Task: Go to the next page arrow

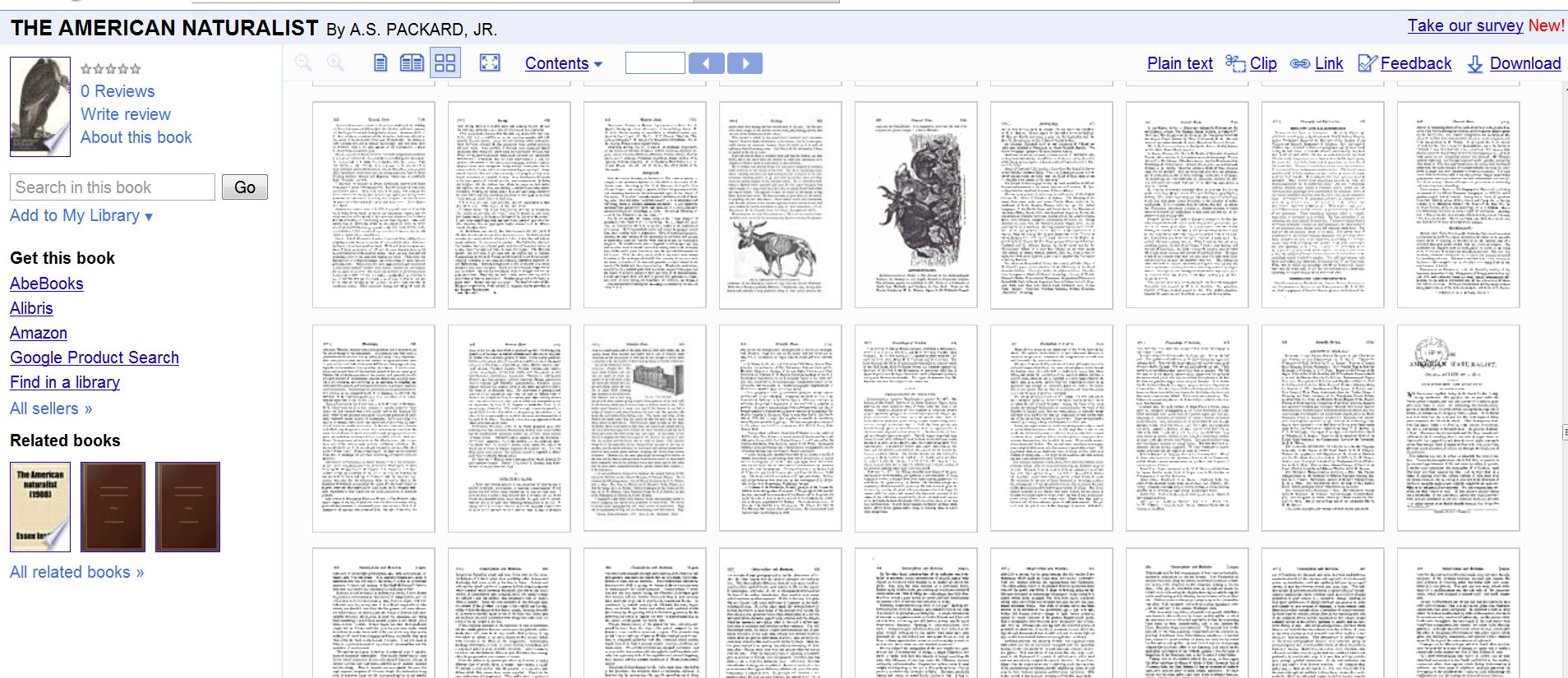Action: coord(745,63)
